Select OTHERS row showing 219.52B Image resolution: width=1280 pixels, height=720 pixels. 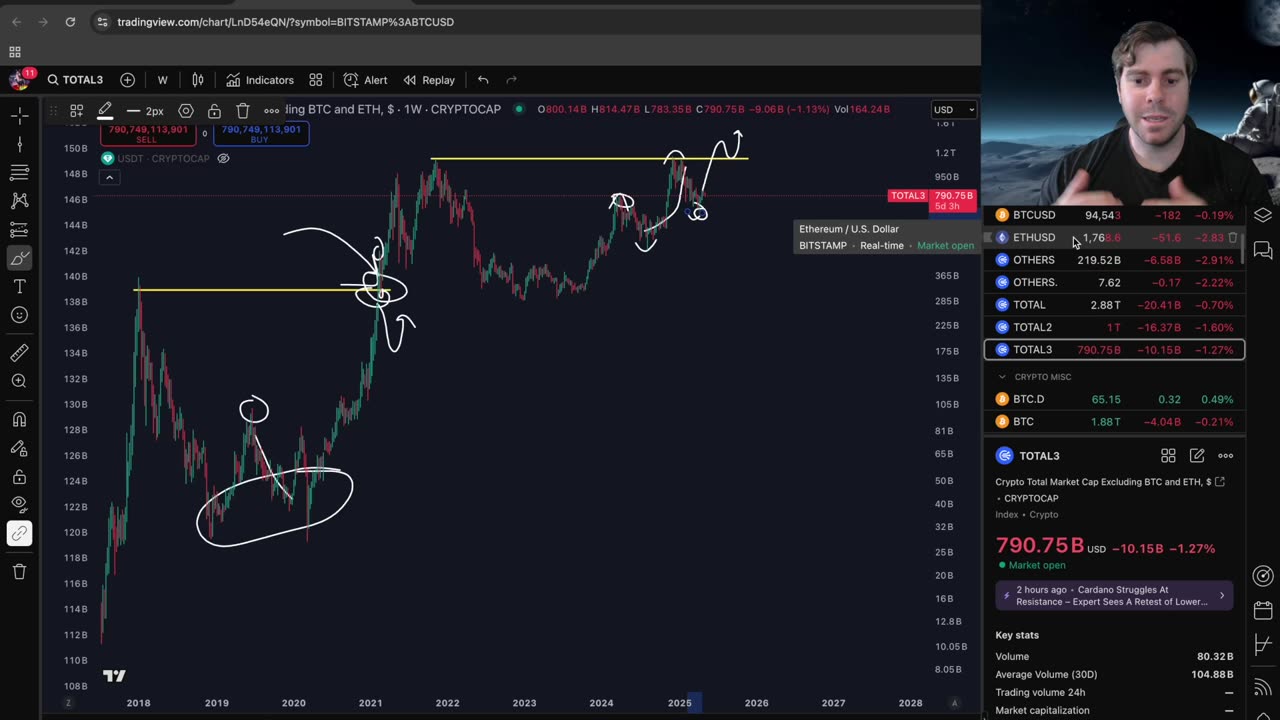pyautogui.click(x=1114, y=260)
